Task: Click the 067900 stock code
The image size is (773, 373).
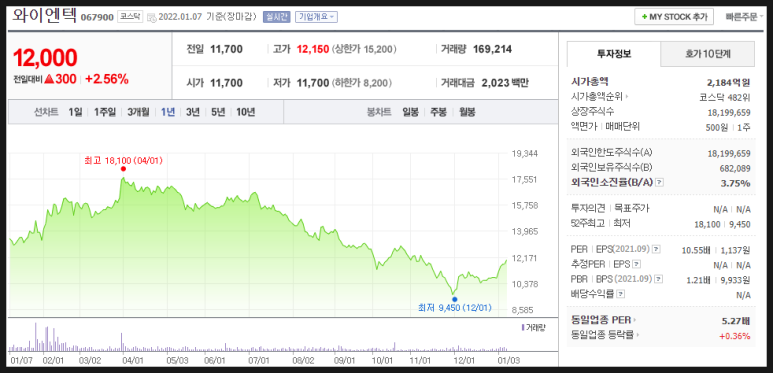Action: tap(98, 17)
